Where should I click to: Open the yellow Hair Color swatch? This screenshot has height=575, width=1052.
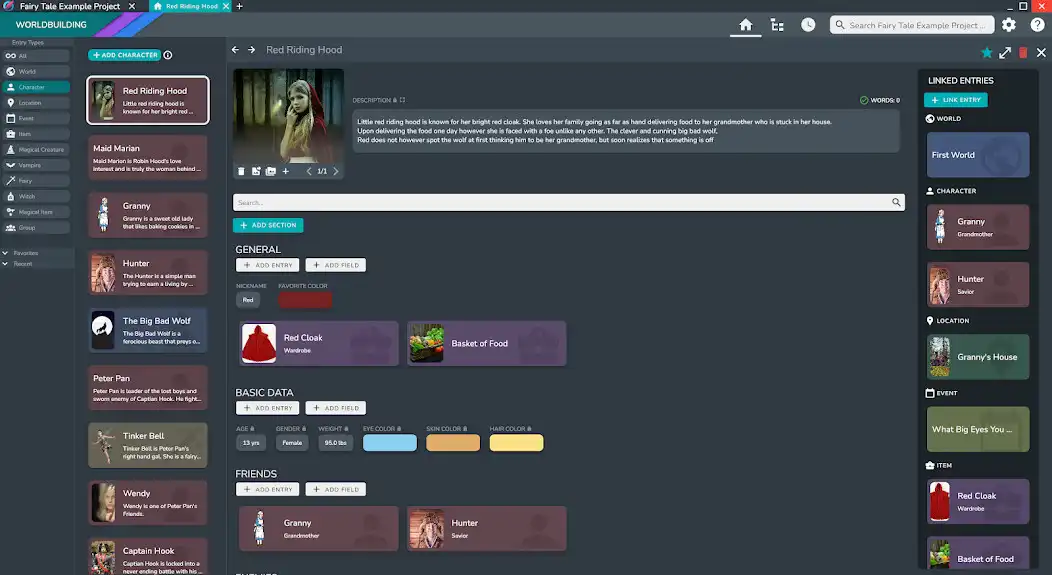click(x=517, y=443)
